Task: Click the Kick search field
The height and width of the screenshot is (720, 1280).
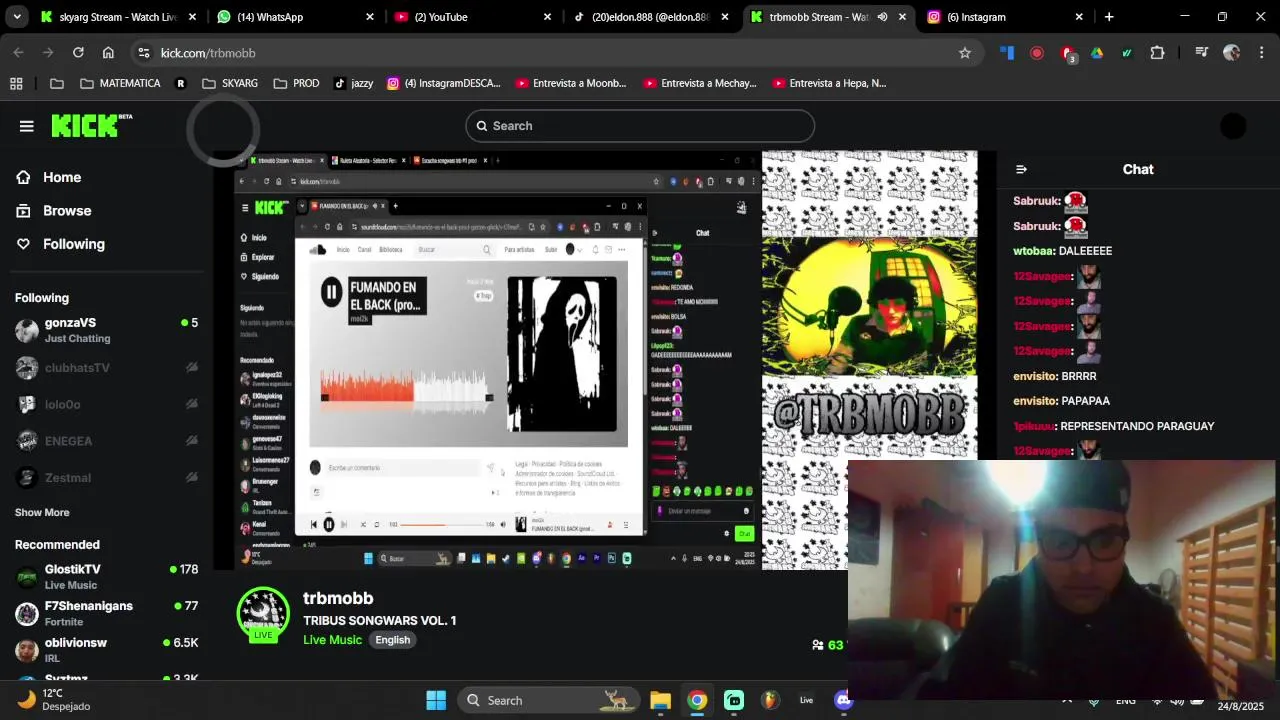Action: click(x=640, y=126)
